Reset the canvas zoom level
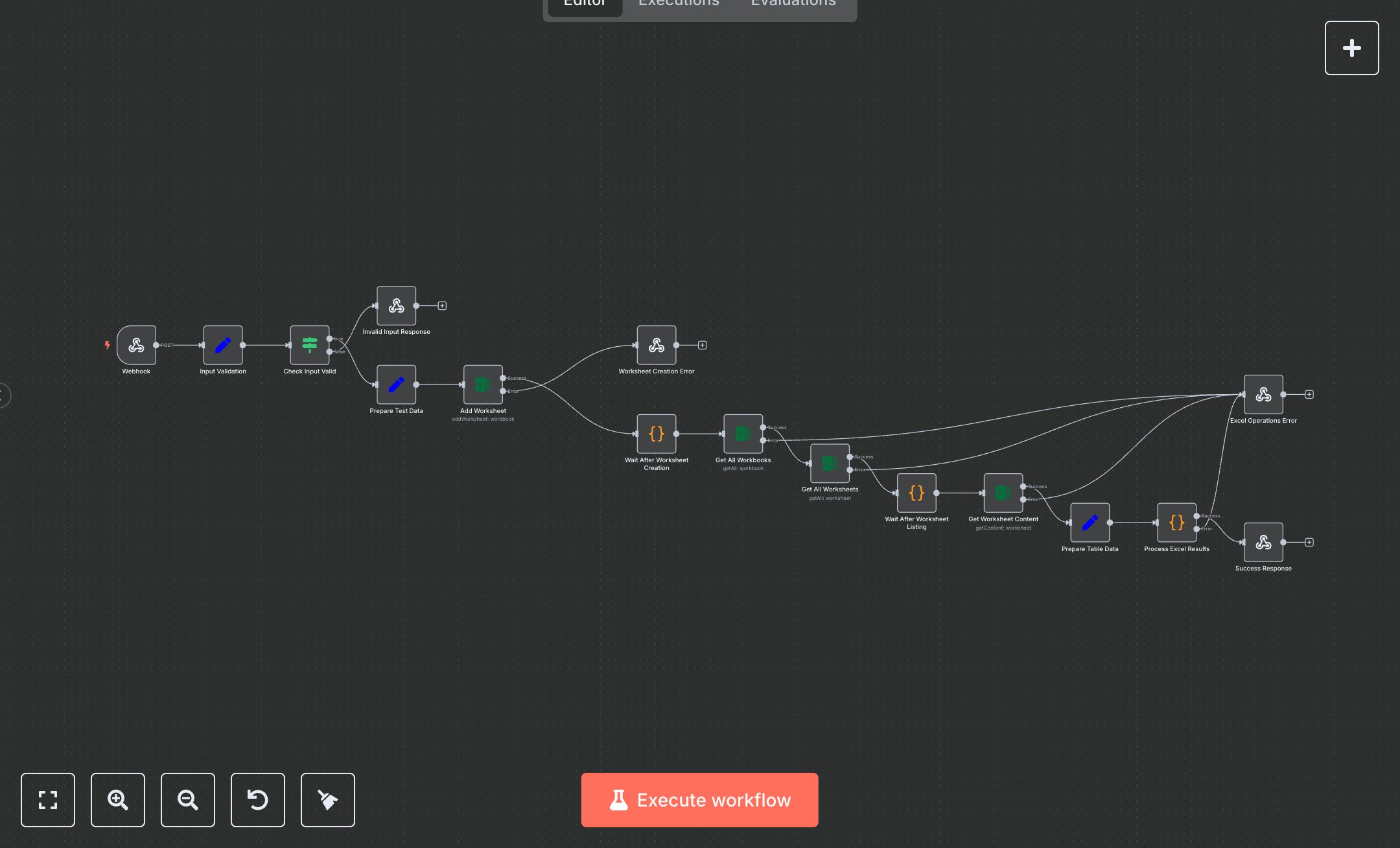The height and width of the screenshot is (848, 1400). (258, 800)
